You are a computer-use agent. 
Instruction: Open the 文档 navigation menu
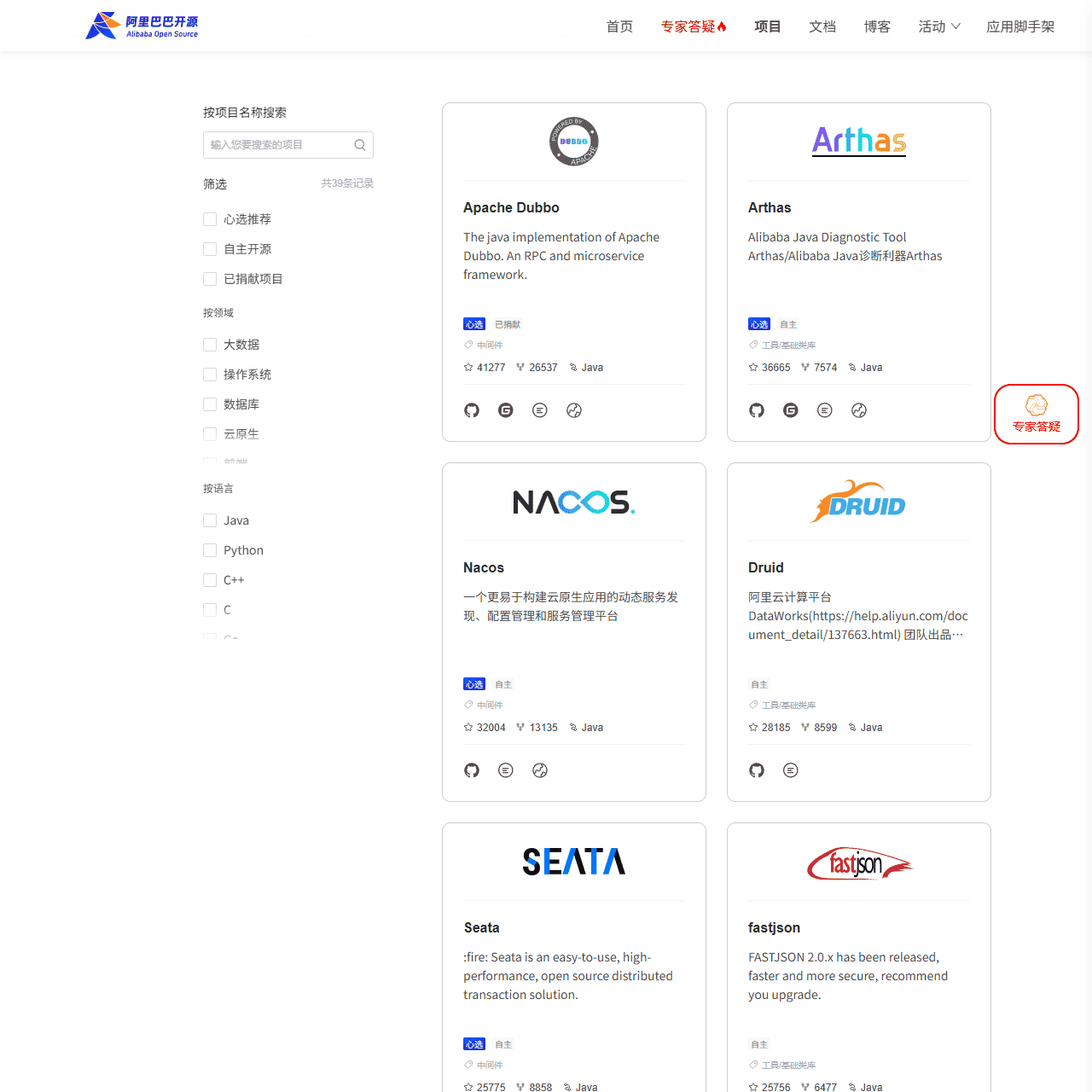point(822,26)
